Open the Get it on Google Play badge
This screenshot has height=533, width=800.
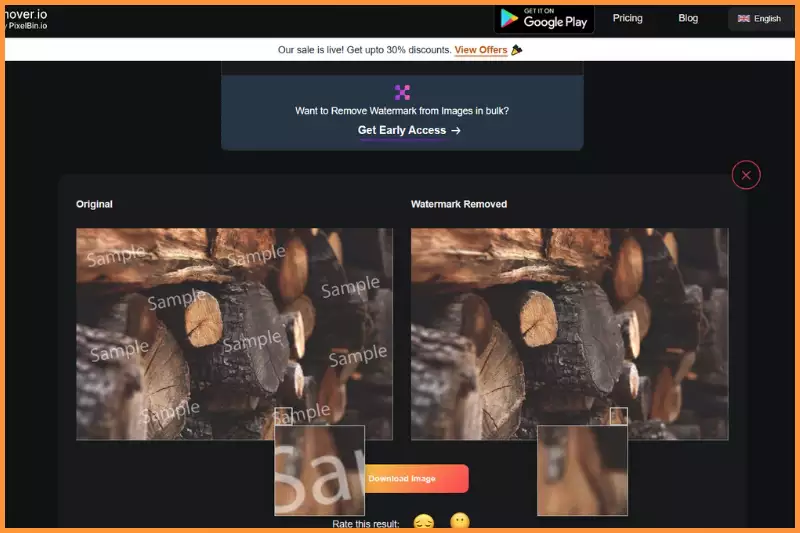click(544, 19)
